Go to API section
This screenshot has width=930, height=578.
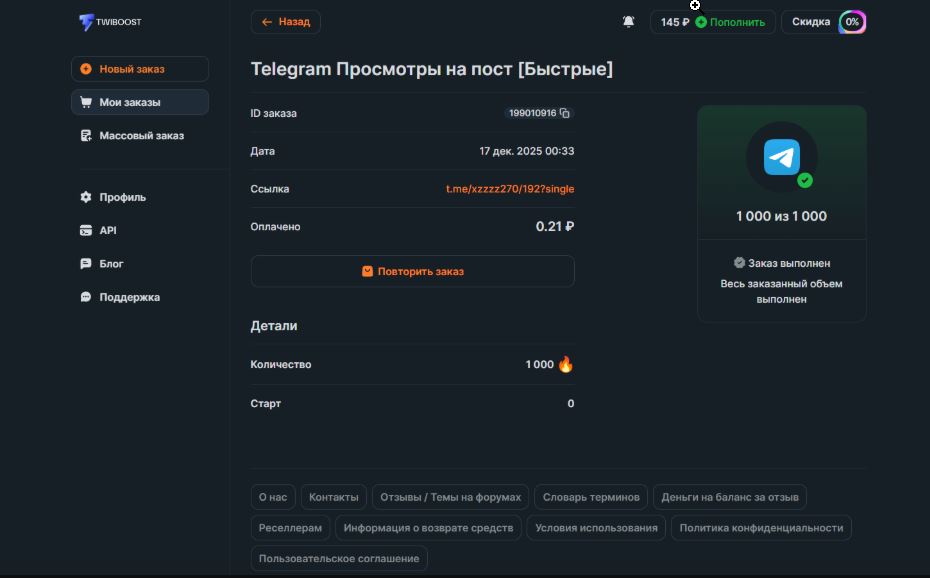[x=108, y=230]
